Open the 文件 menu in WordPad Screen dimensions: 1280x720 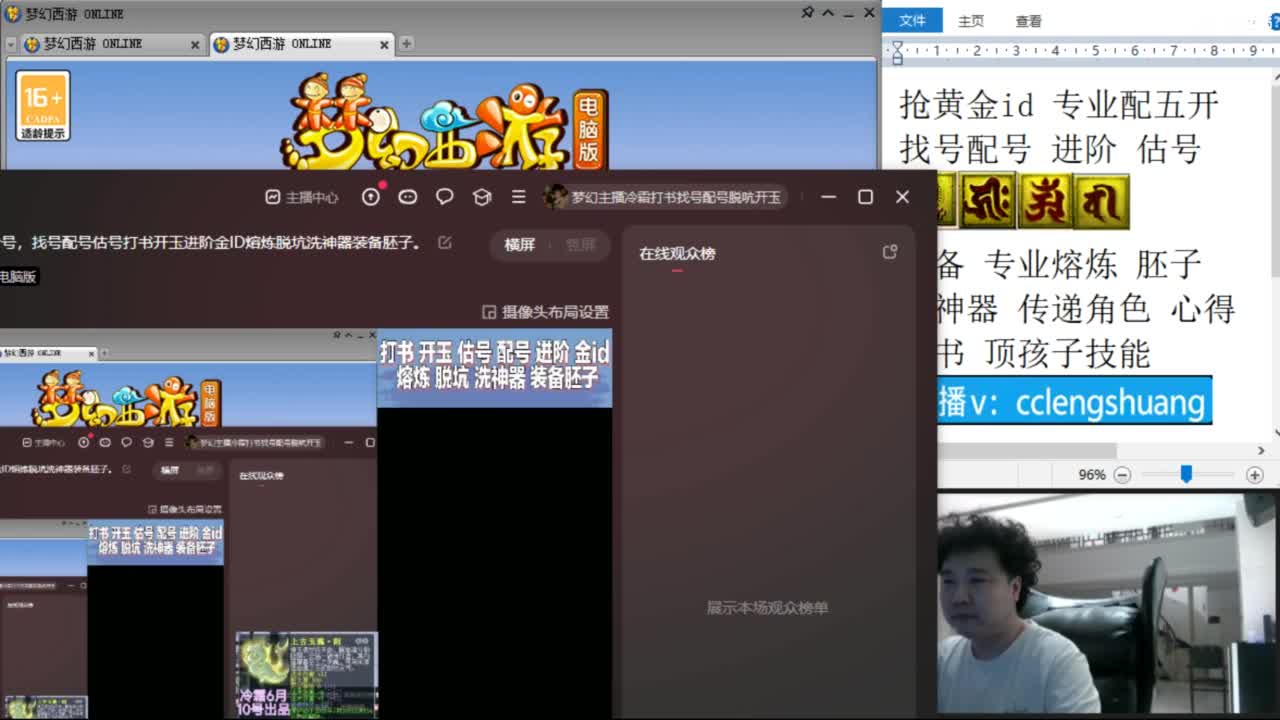click(912, 21)
